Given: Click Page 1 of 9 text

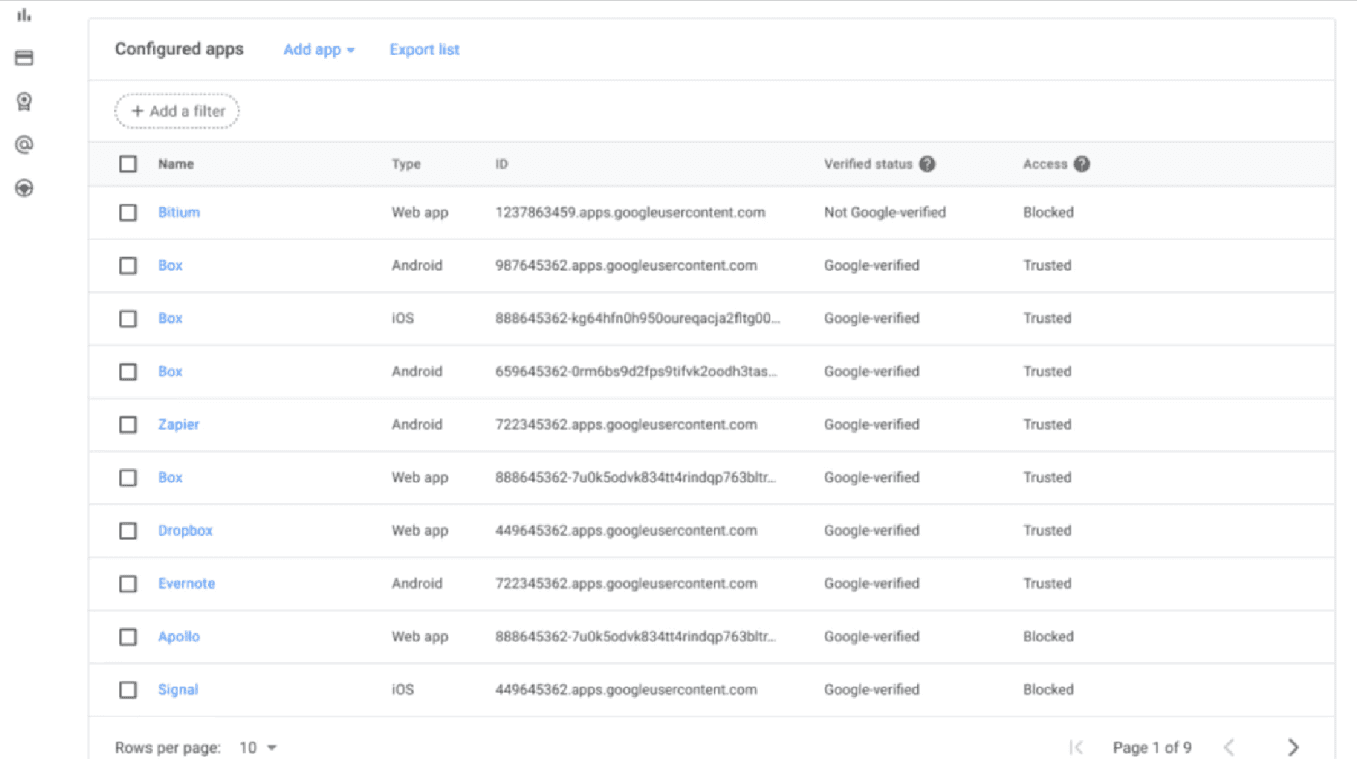Looking at the screenshot, I should pyautogui.click(x=1152, y=747).
